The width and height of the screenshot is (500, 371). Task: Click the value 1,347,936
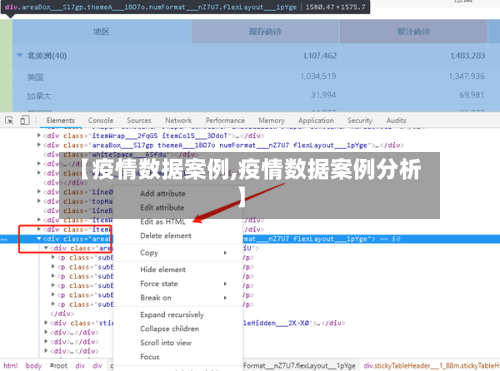tap(466, 76)
